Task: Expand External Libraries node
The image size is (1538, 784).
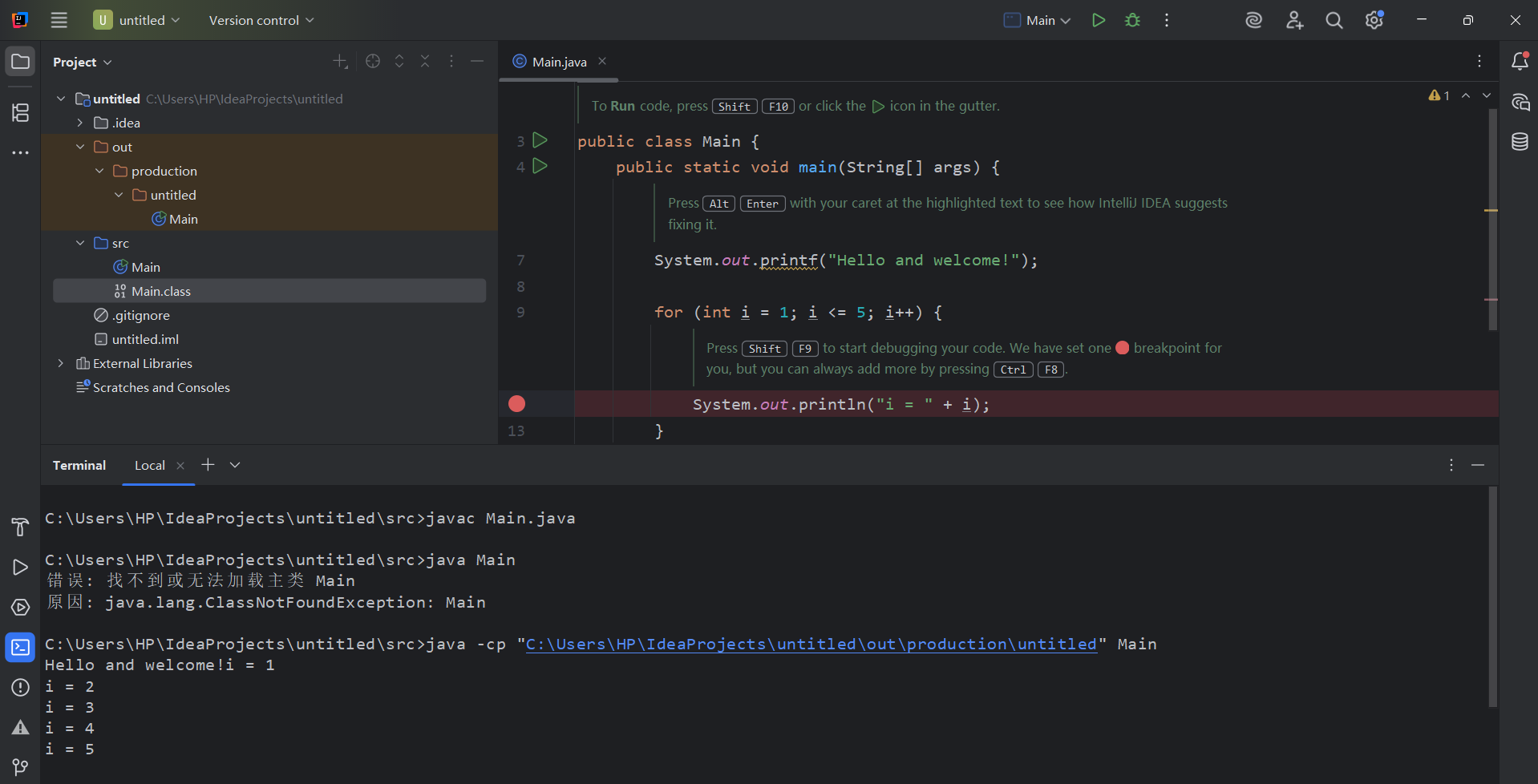Action: click(61, 363)
